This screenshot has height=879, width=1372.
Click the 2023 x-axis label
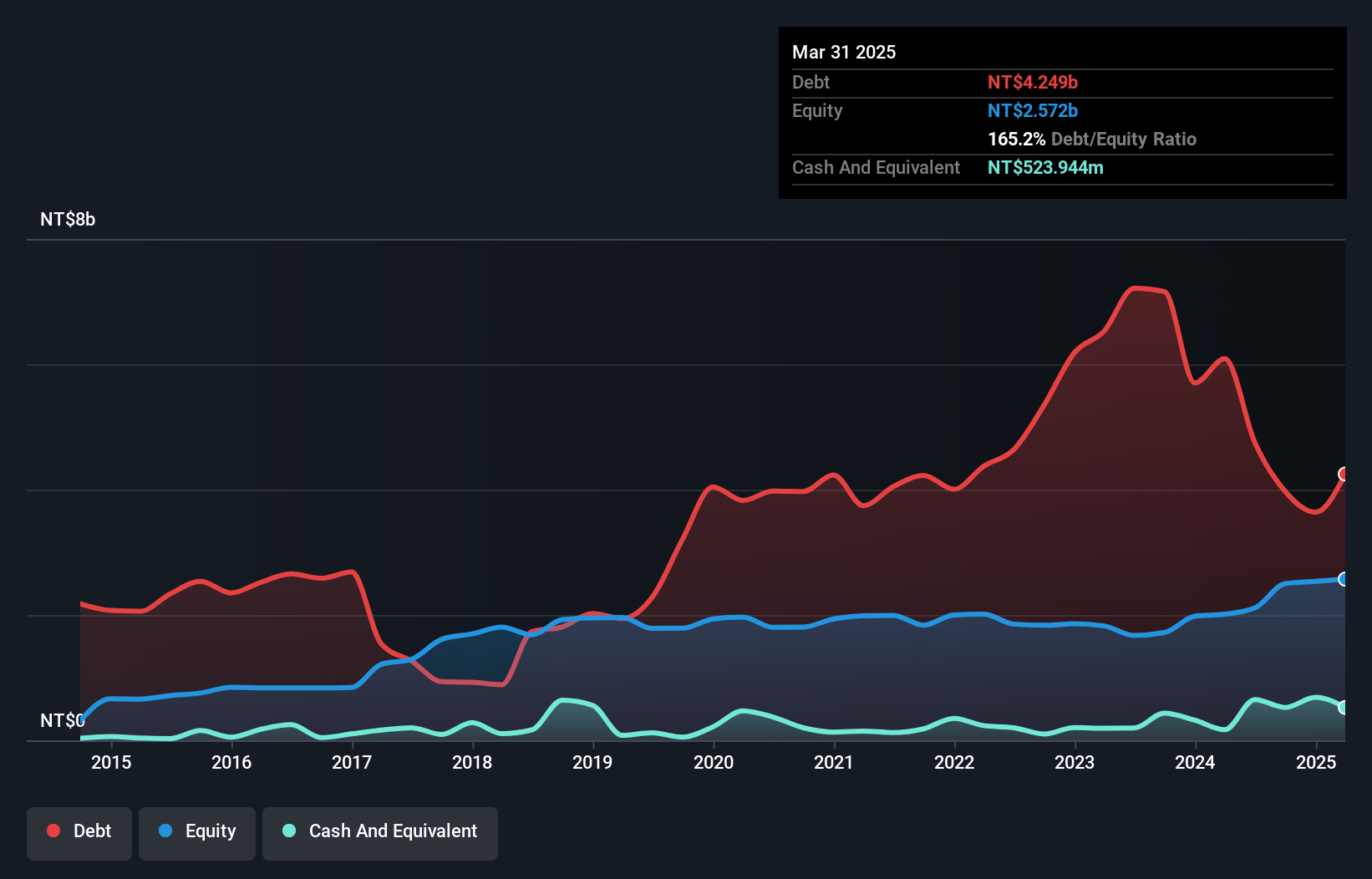coord(1075,762)
